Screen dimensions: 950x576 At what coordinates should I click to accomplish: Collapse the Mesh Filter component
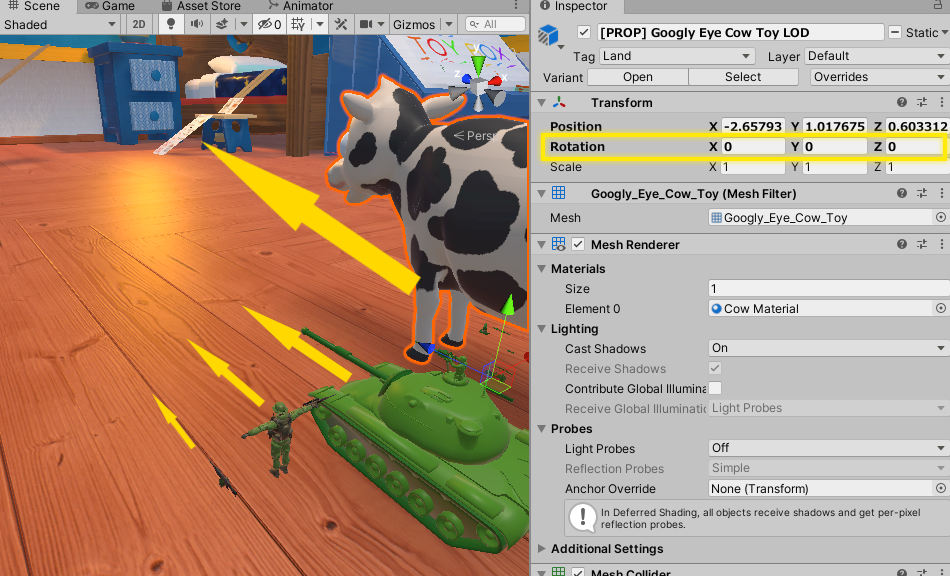pyautogui.click(x=542, y=194)
